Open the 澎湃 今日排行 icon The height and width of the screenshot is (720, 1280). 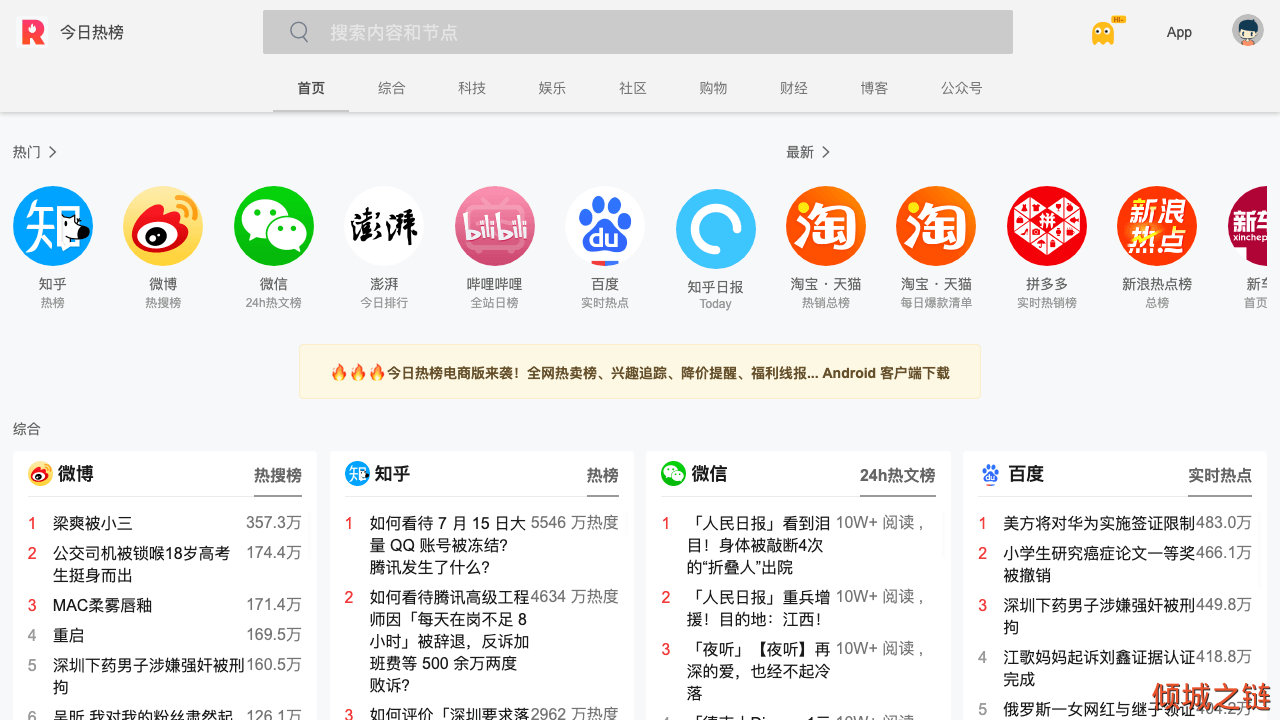[384, 226]
